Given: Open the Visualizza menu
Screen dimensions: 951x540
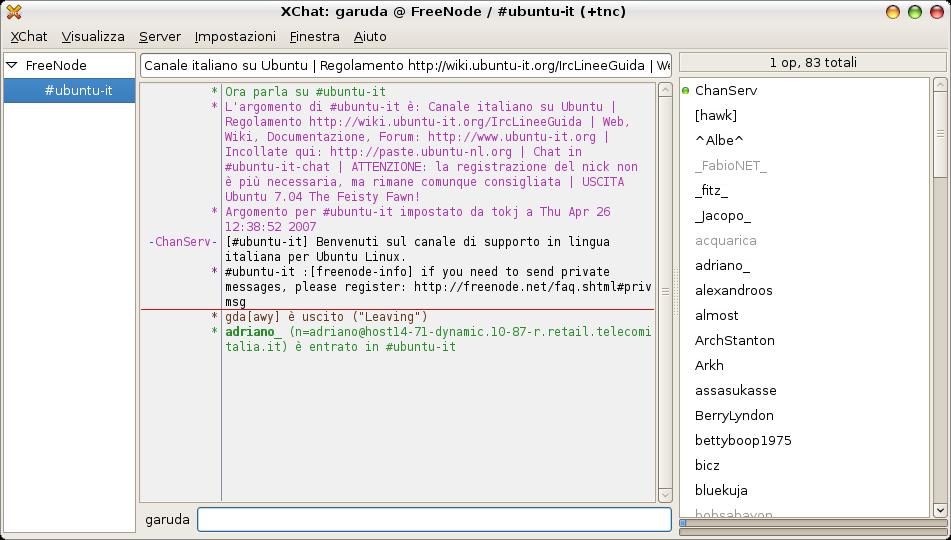Looking at the screenshot, I should click(93, 36).
